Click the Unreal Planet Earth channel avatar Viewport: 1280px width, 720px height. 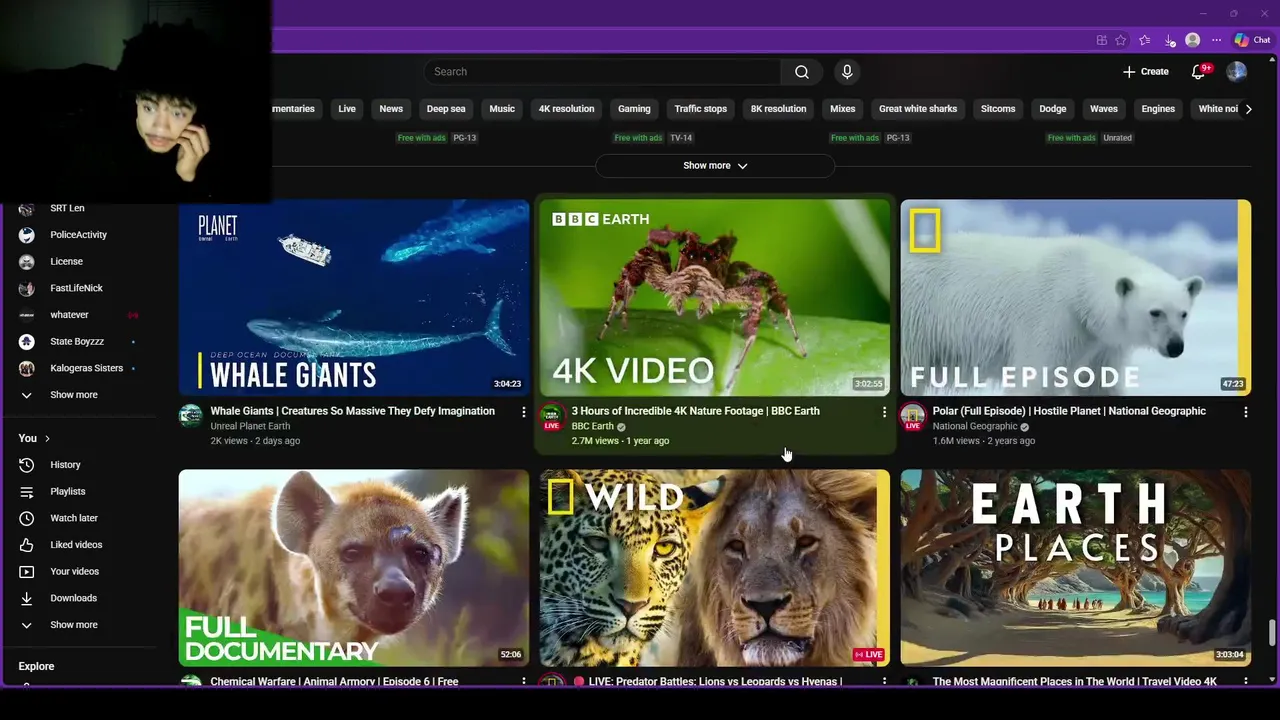click(x=190, y=416)
